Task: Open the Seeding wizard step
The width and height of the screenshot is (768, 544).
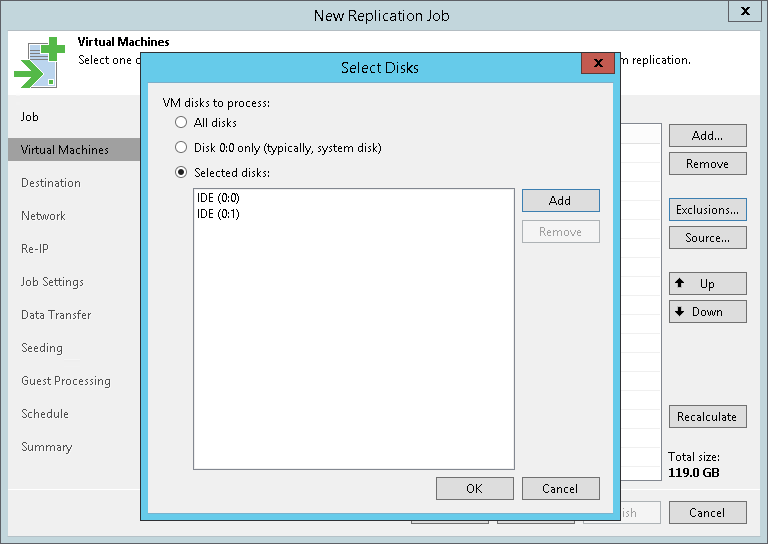Action: [42, 348]
